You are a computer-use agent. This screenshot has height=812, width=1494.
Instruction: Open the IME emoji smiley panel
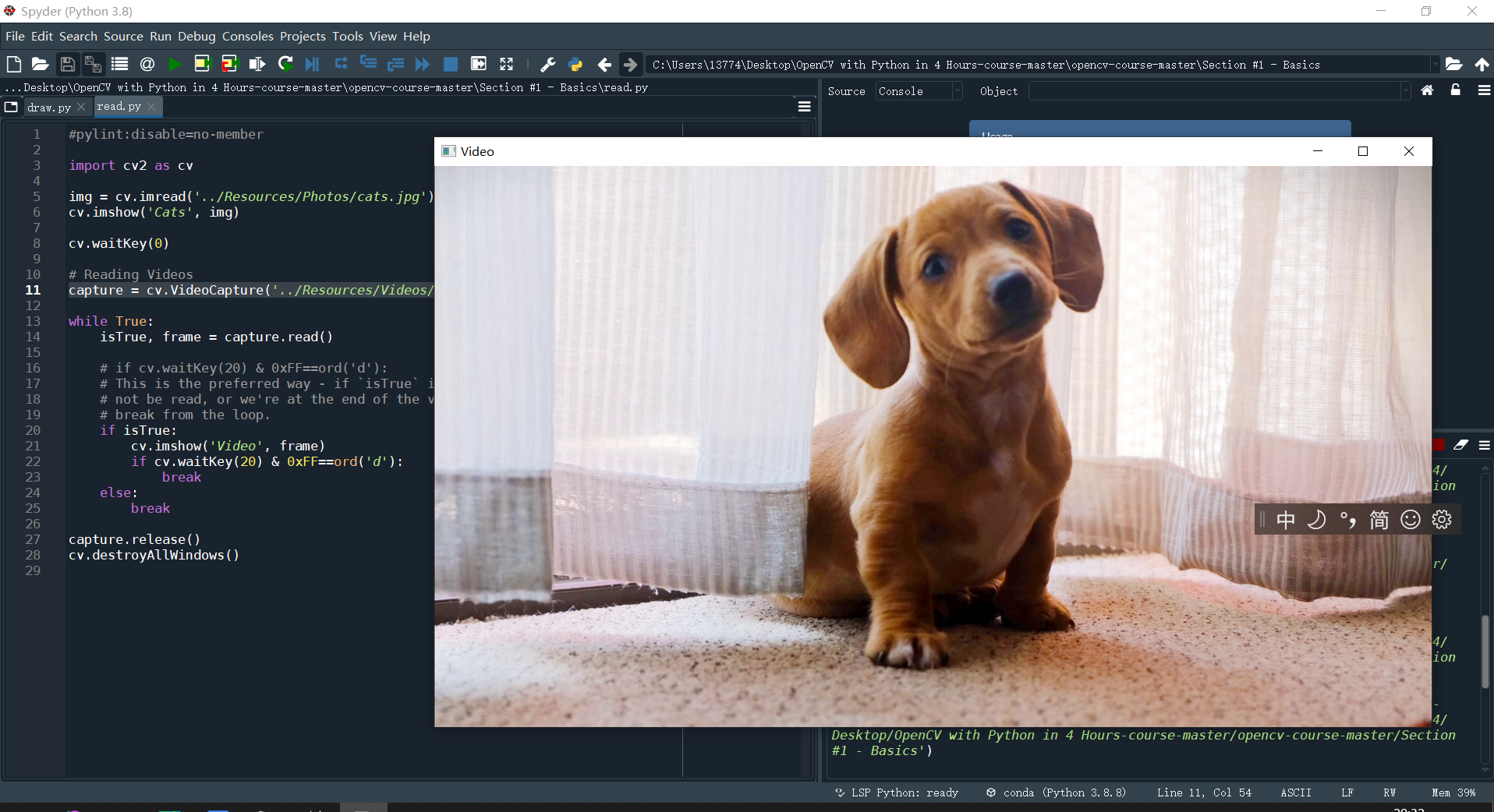[1411, 520]
